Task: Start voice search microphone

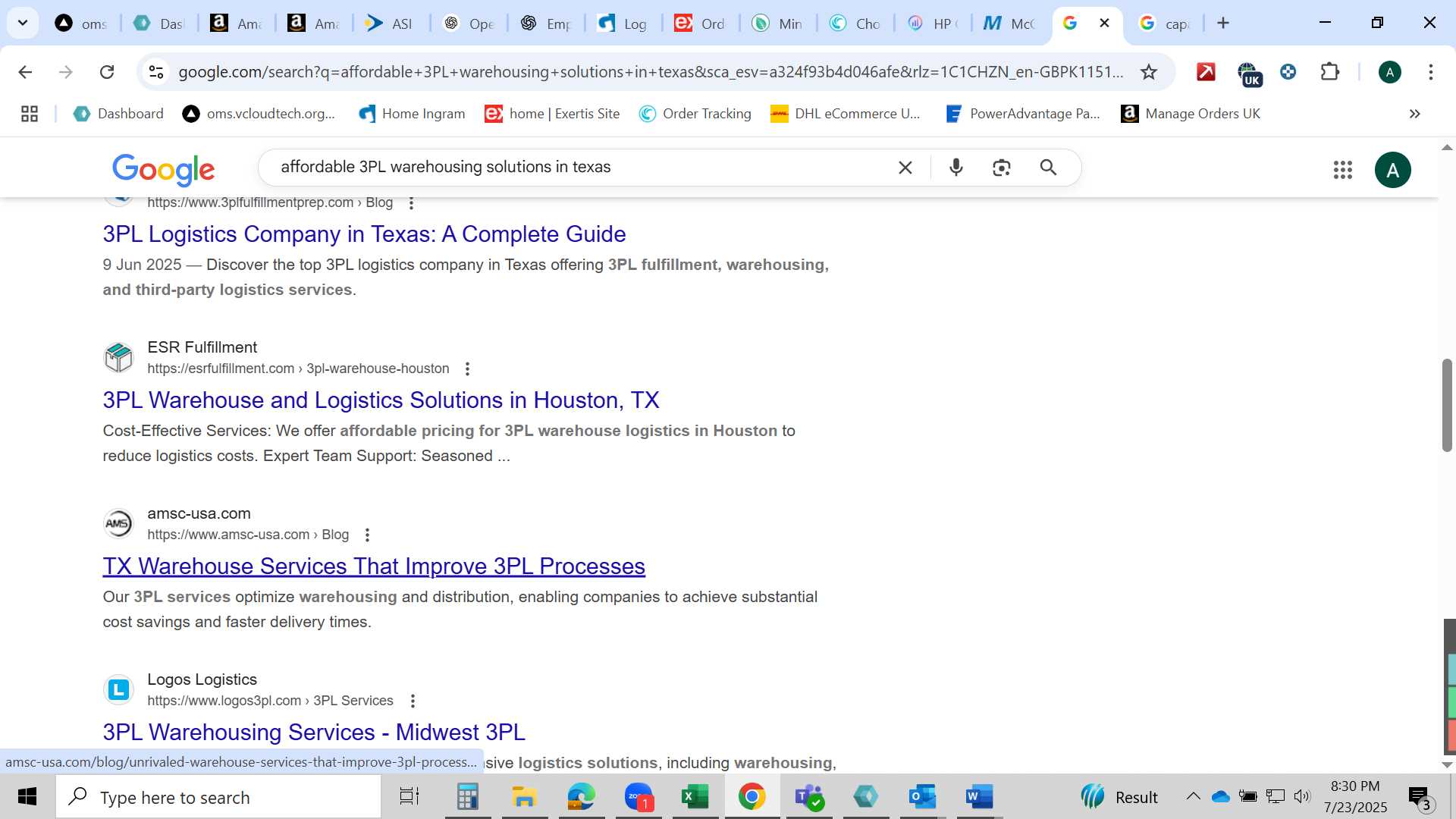Action: pos(956,168)
